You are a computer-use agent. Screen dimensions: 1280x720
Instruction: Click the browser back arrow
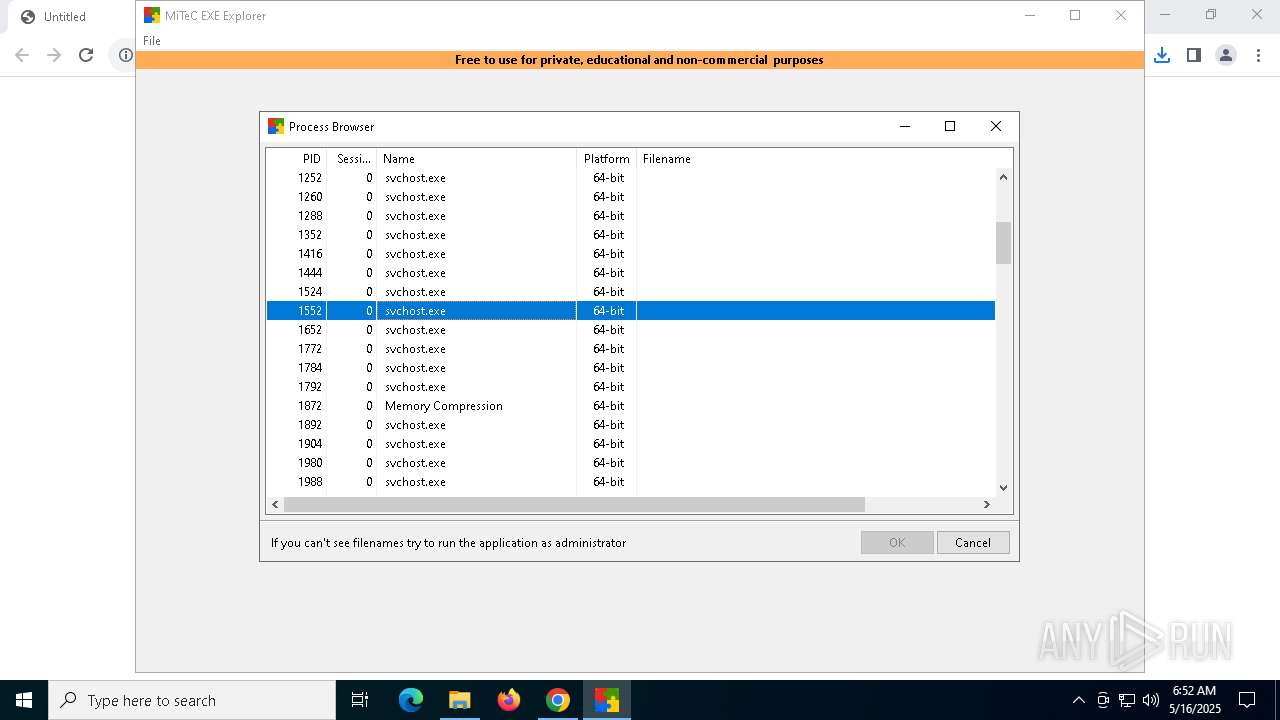(22, 55)
